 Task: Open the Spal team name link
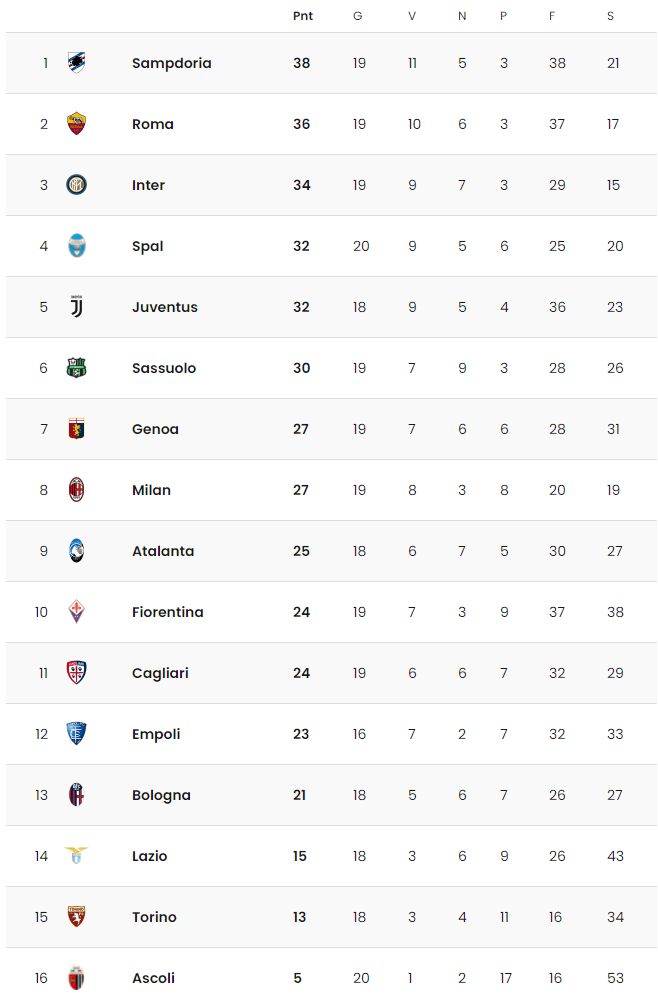(x=148, y=246)
